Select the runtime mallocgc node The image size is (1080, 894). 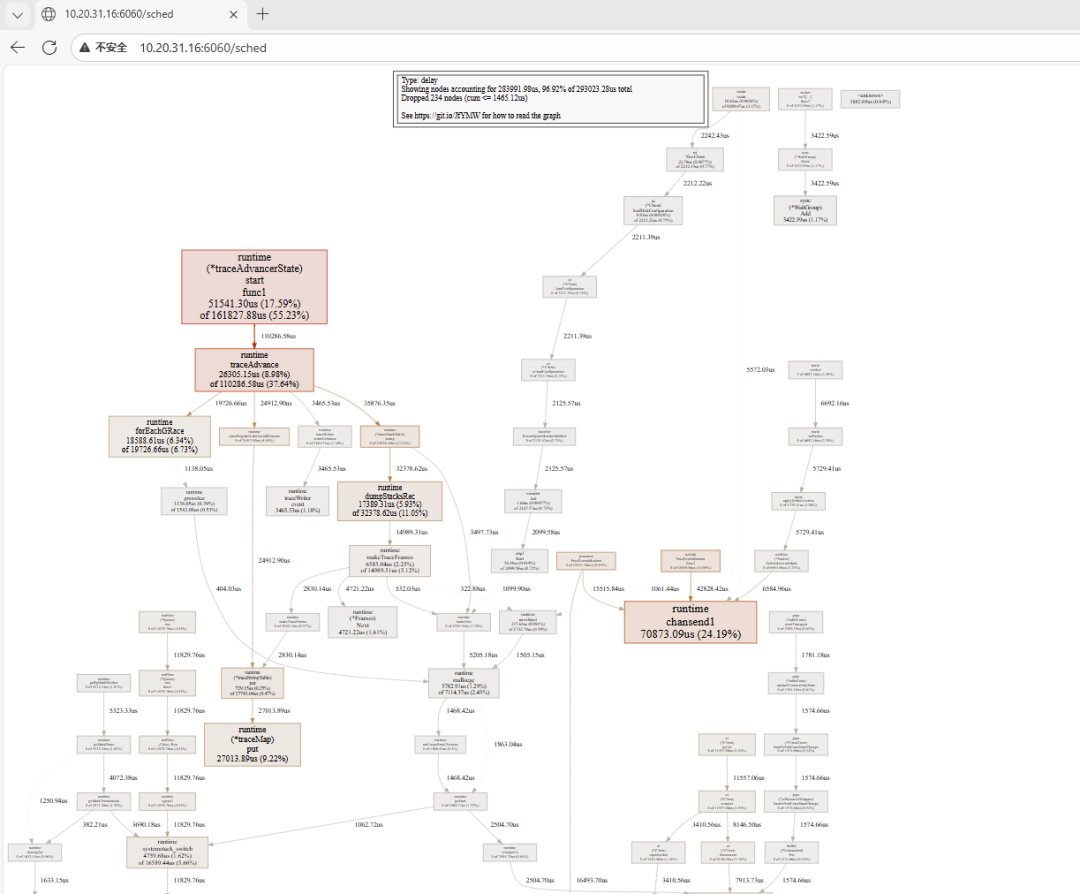(464, 683)
